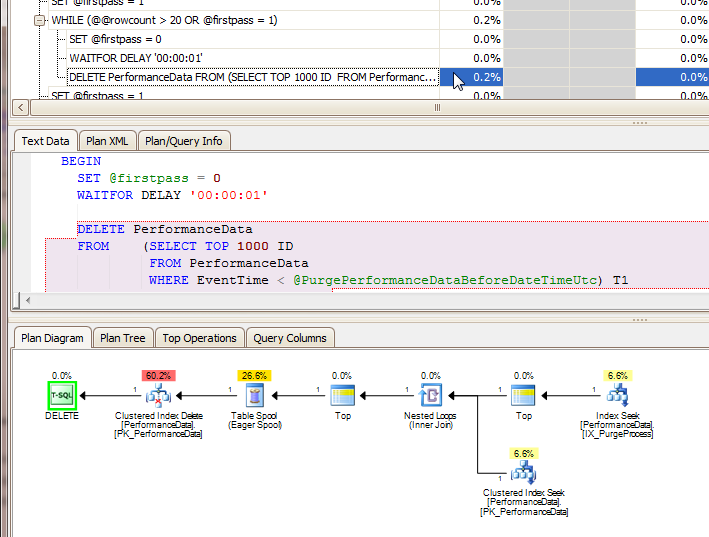The image size is (709, 537).
Task: Click the 6.6% label above Clustered Index Seek
Action: click(524, 453)
